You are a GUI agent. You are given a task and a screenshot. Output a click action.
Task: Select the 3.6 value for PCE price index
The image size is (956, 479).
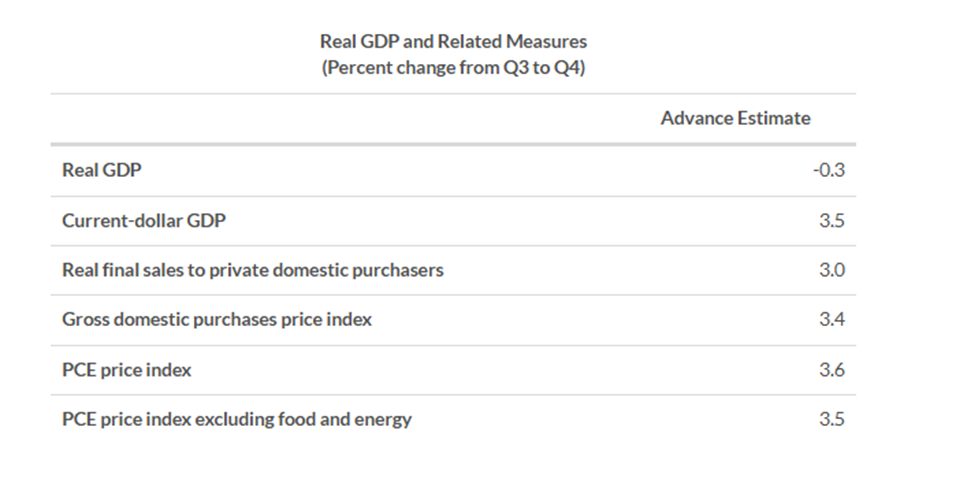[x=832, y=370]
